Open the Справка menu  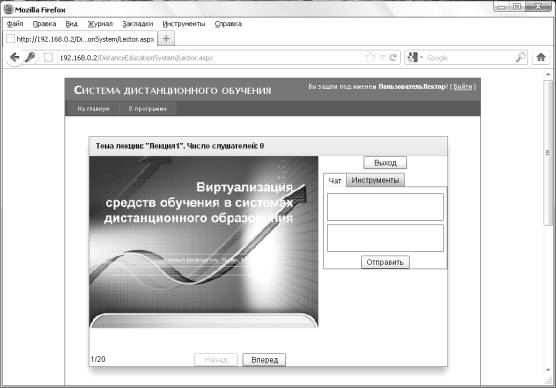(x=228, y=24)
